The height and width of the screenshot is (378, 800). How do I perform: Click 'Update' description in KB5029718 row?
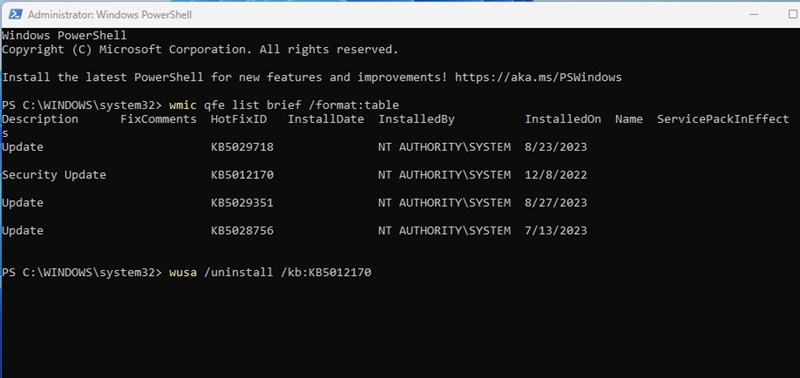(x=22, y=147)
